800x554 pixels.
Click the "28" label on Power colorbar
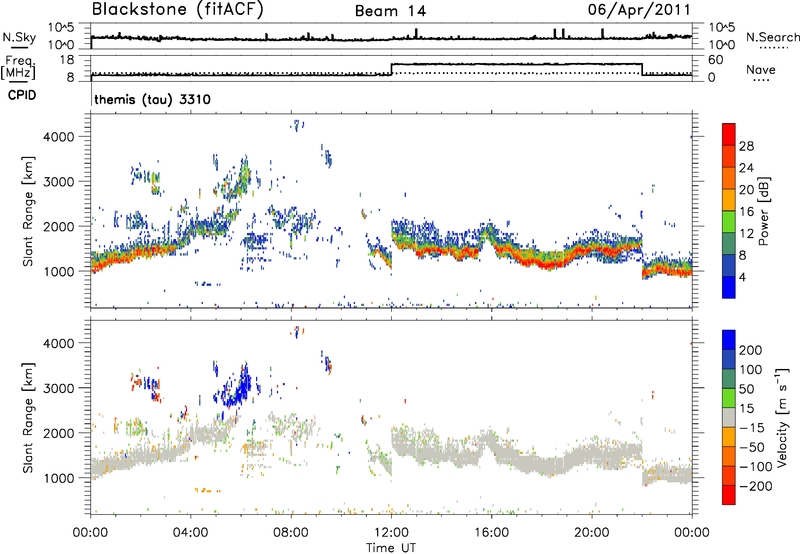[746, 146]
